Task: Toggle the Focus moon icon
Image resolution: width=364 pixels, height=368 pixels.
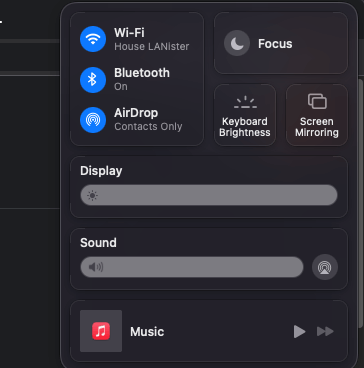Action: 237,43
